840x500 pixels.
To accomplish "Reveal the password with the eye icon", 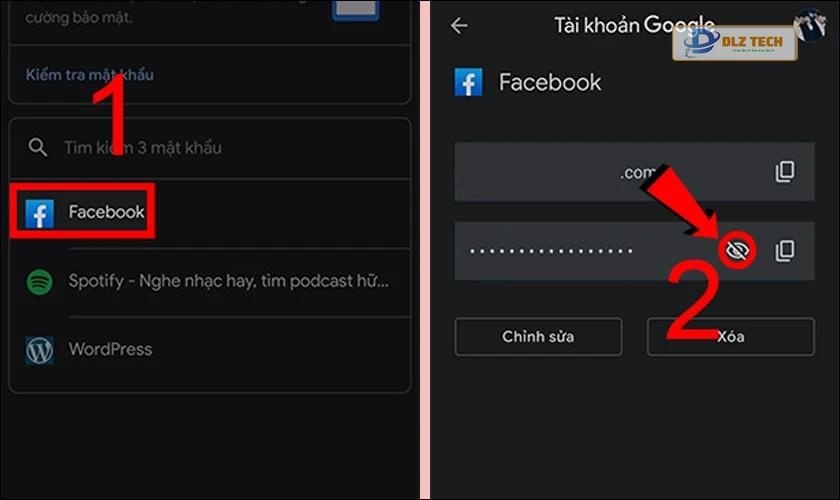I will click(737, 250).
